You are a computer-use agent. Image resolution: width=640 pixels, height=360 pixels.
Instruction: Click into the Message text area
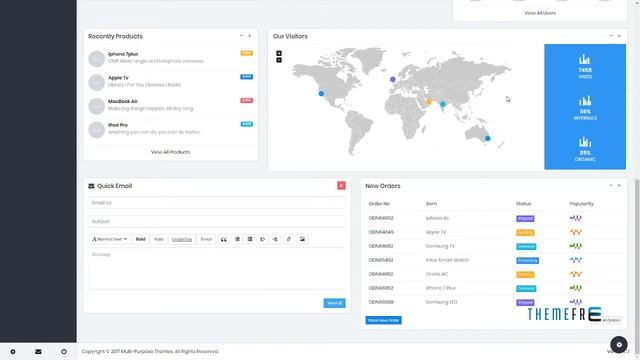click(217, 269)
